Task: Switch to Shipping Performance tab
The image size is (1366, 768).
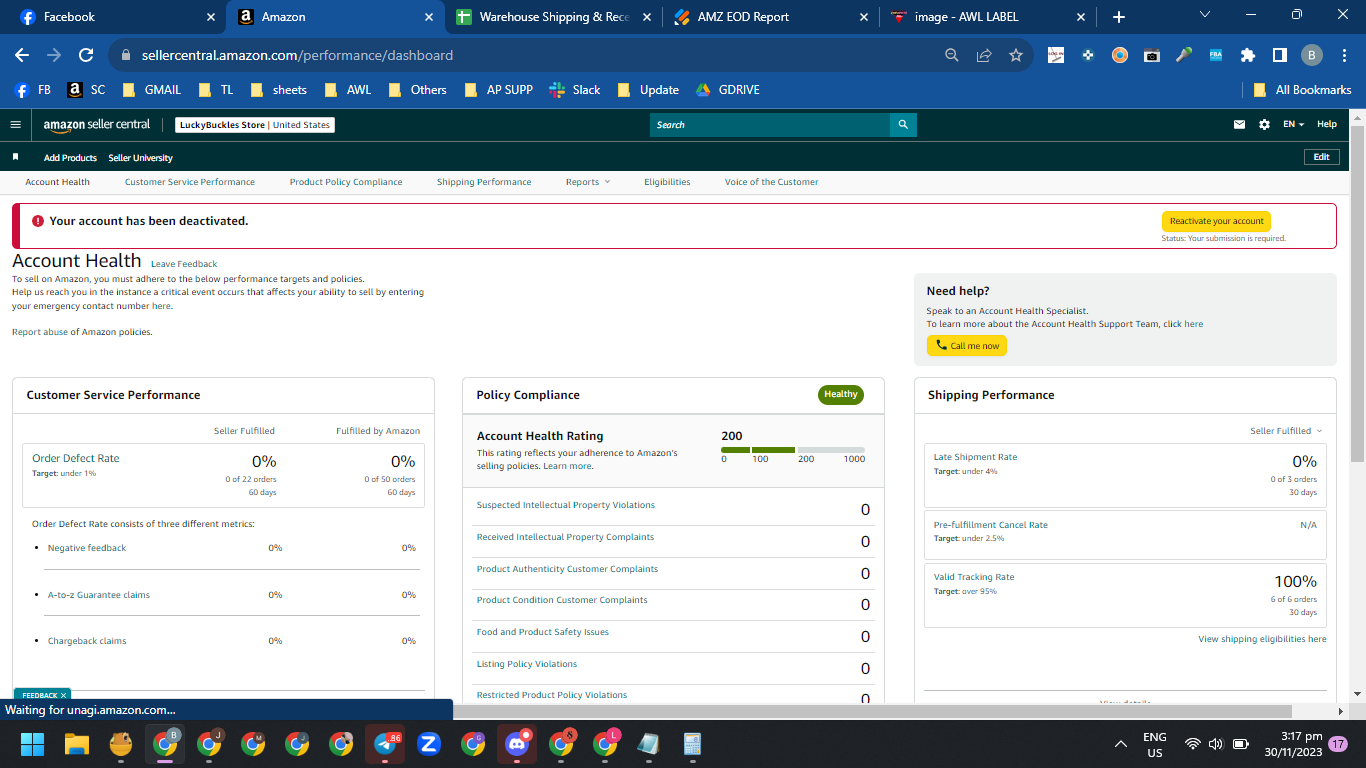Action: (484, 182)
